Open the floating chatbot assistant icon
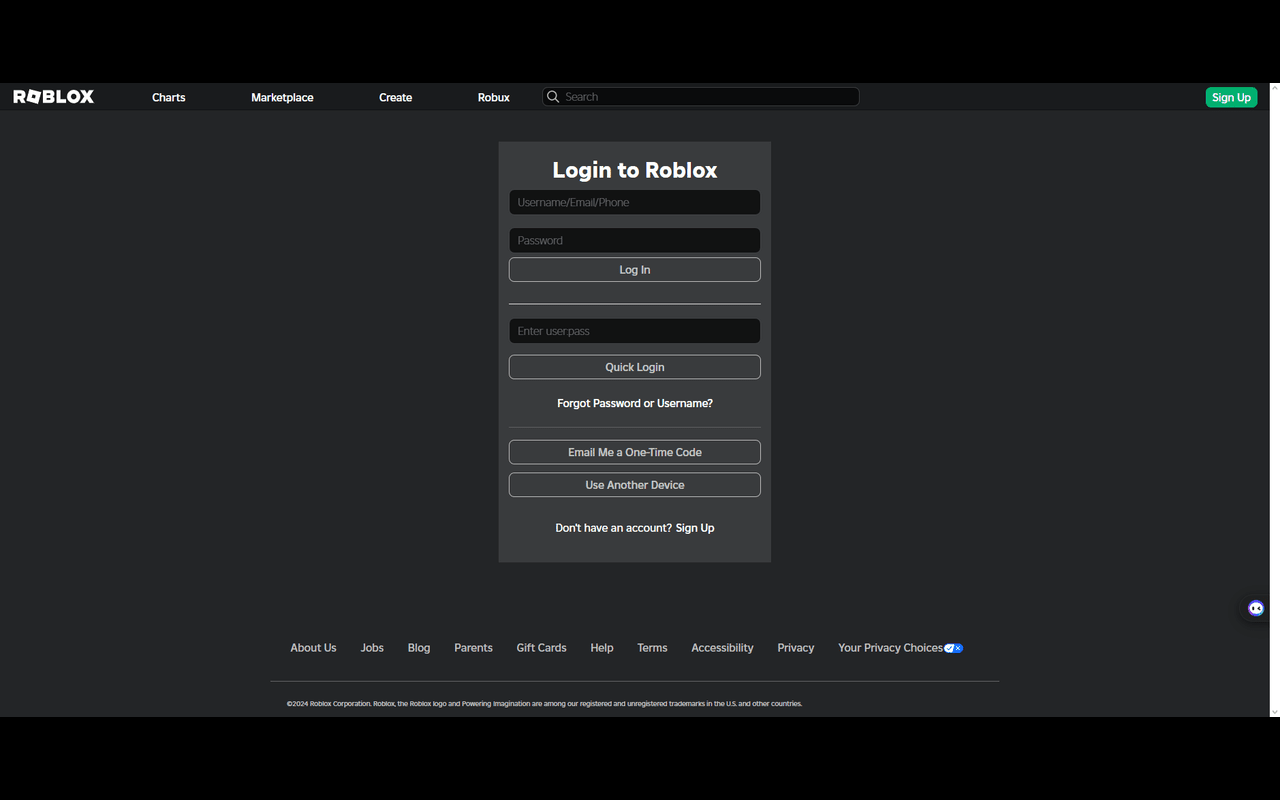Viewport: 1280px width, 800px height. (x=1256, y=608)
